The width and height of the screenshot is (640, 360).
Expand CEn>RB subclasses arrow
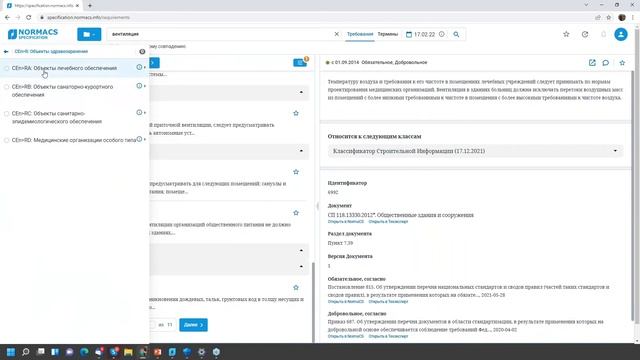click(x=145, y=86)
